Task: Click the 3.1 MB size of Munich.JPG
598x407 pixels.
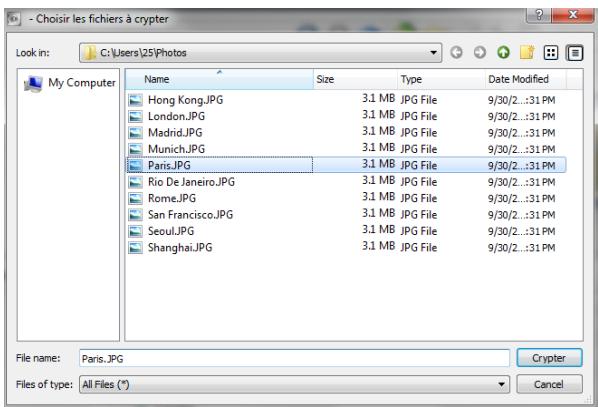Action: coord(378,148)
